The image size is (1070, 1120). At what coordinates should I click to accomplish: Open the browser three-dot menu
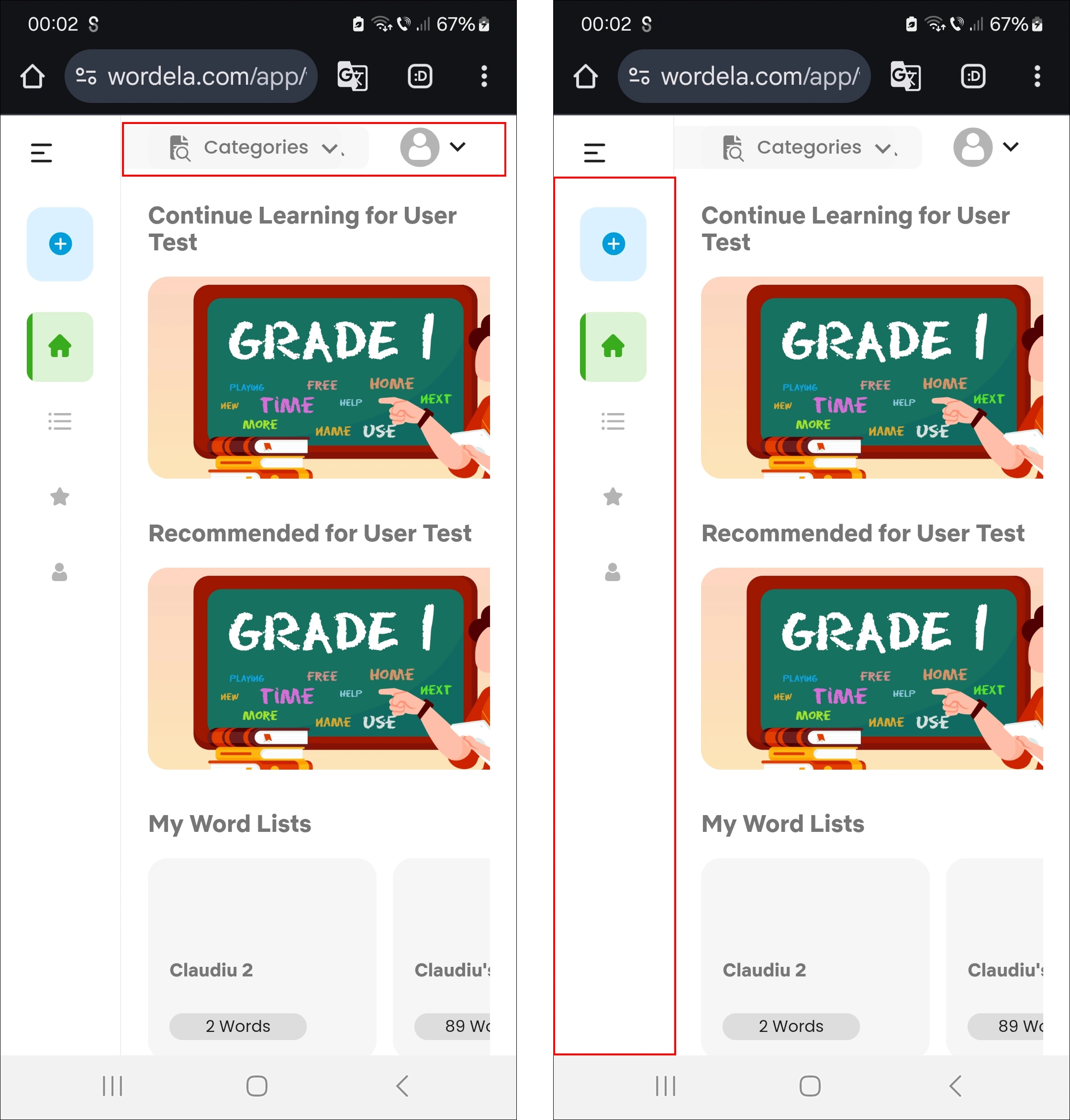pyautogui.click(x=484, y=76)
